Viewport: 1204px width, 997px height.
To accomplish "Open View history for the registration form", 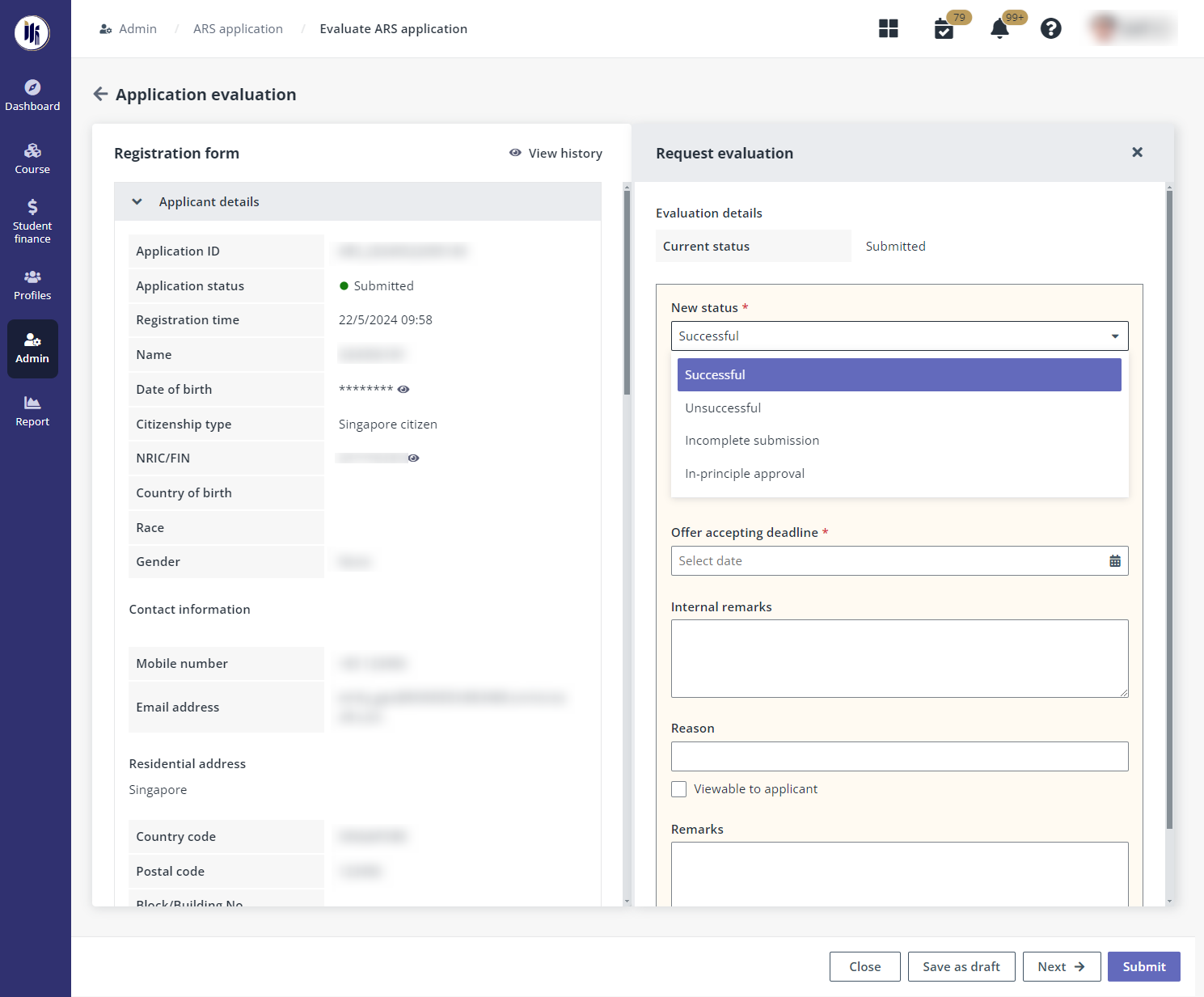I will 556,154.
